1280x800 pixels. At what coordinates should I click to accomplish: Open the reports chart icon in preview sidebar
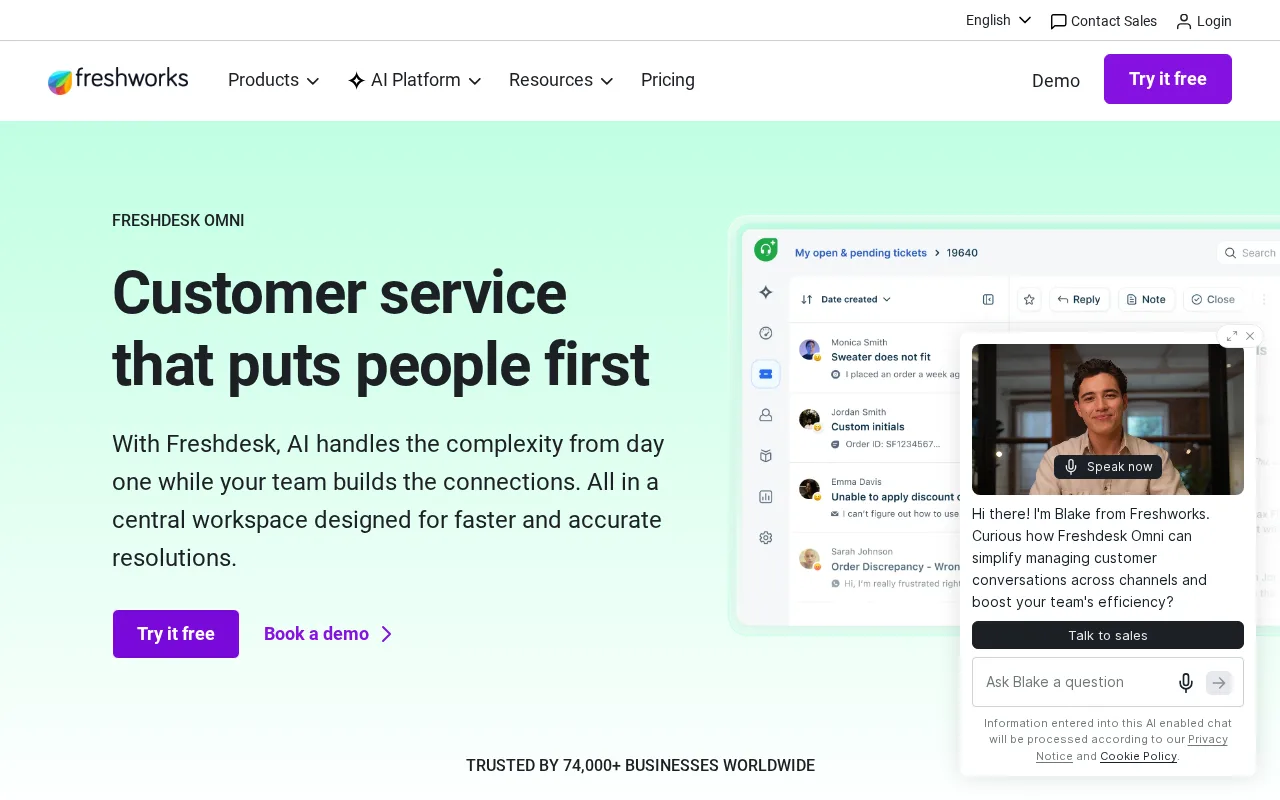pyautogui.click(x=766, y=496)
